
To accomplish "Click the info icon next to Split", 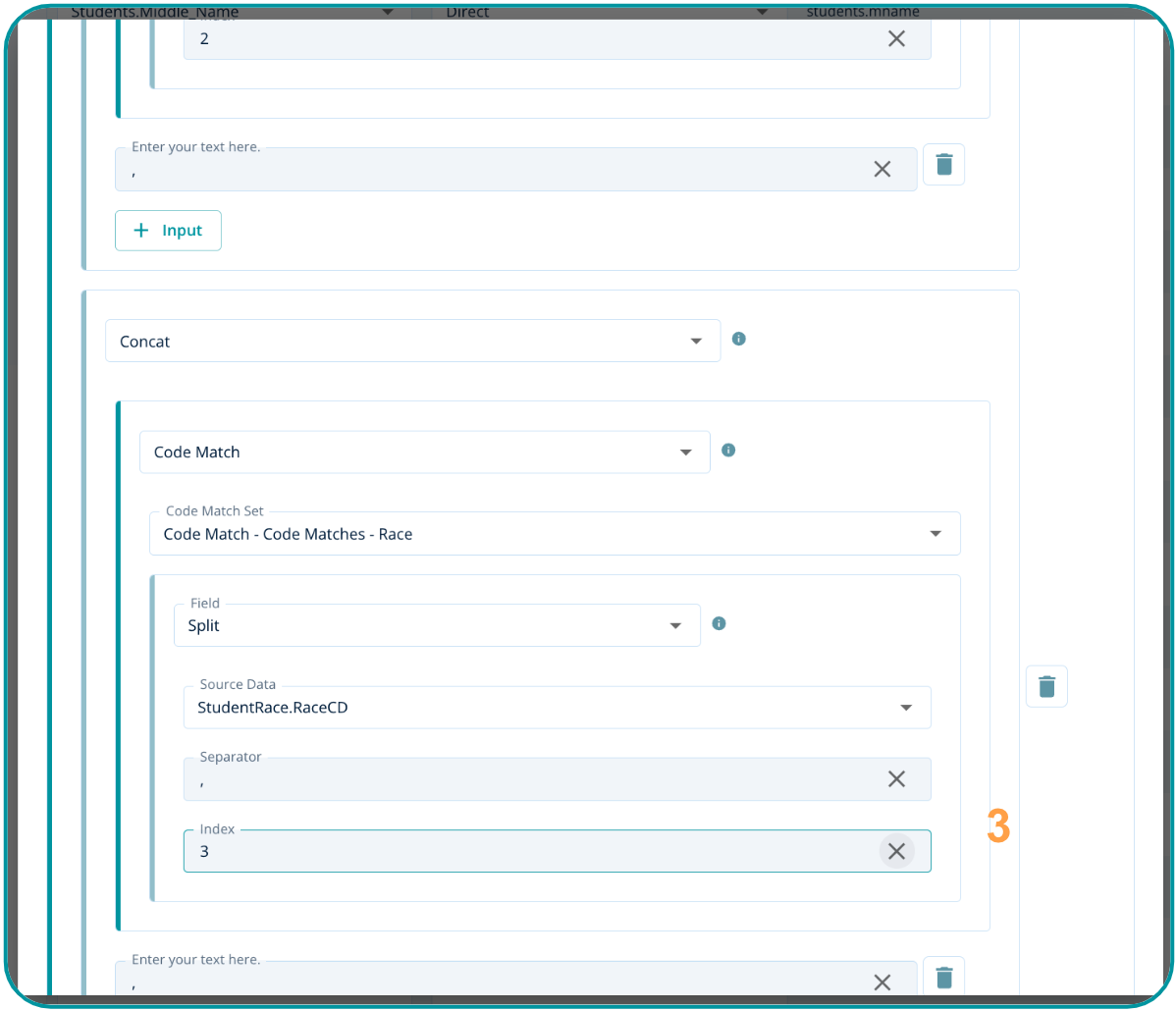I will [719, 624].
